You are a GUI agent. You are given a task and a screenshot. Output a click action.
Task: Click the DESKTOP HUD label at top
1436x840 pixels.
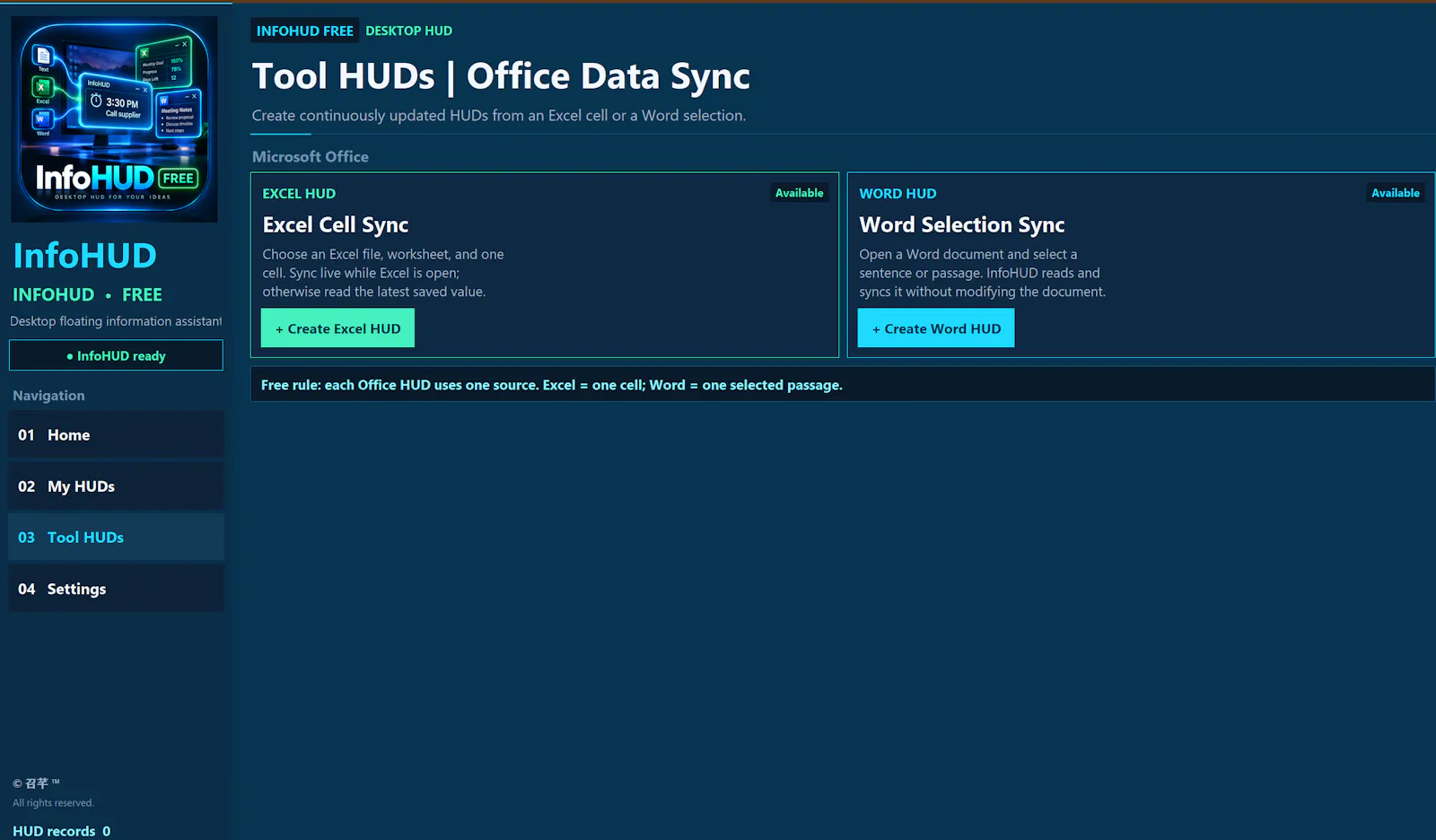[408, 31]
